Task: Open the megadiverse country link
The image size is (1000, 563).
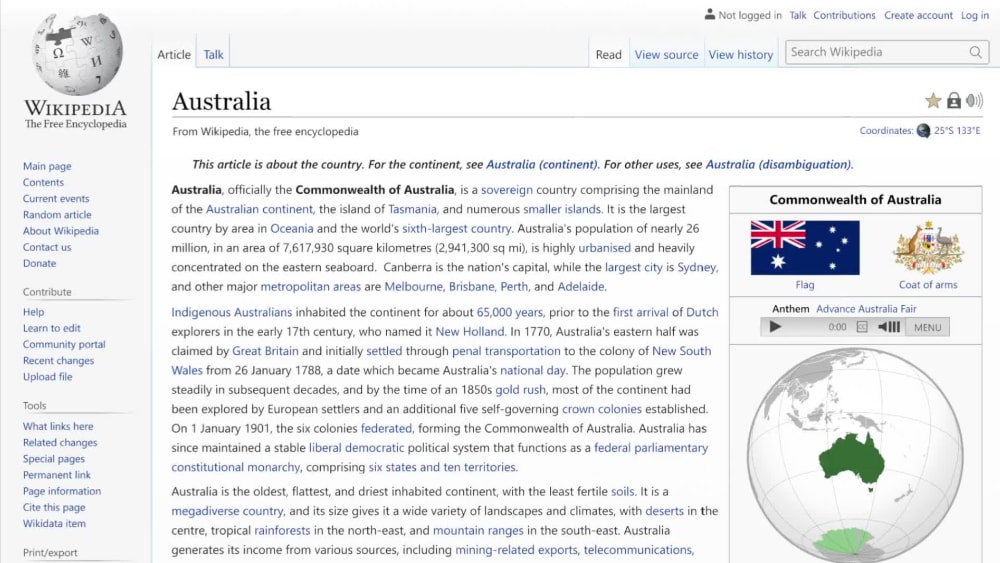Action: tap(227, 511)
